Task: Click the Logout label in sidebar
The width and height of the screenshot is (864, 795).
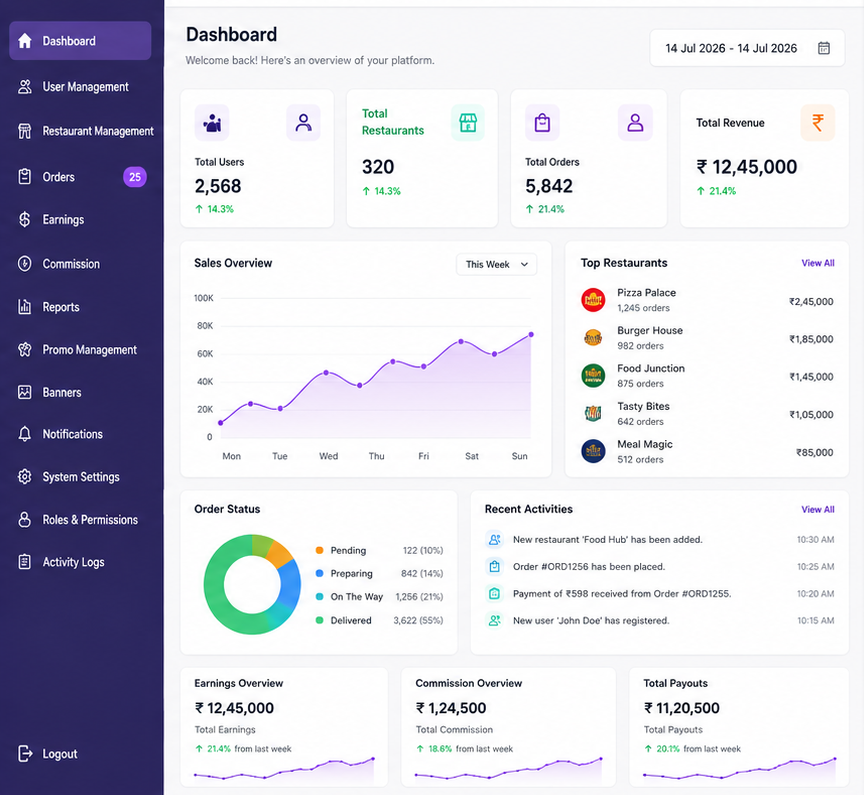Action: click(x=60, y=754)
